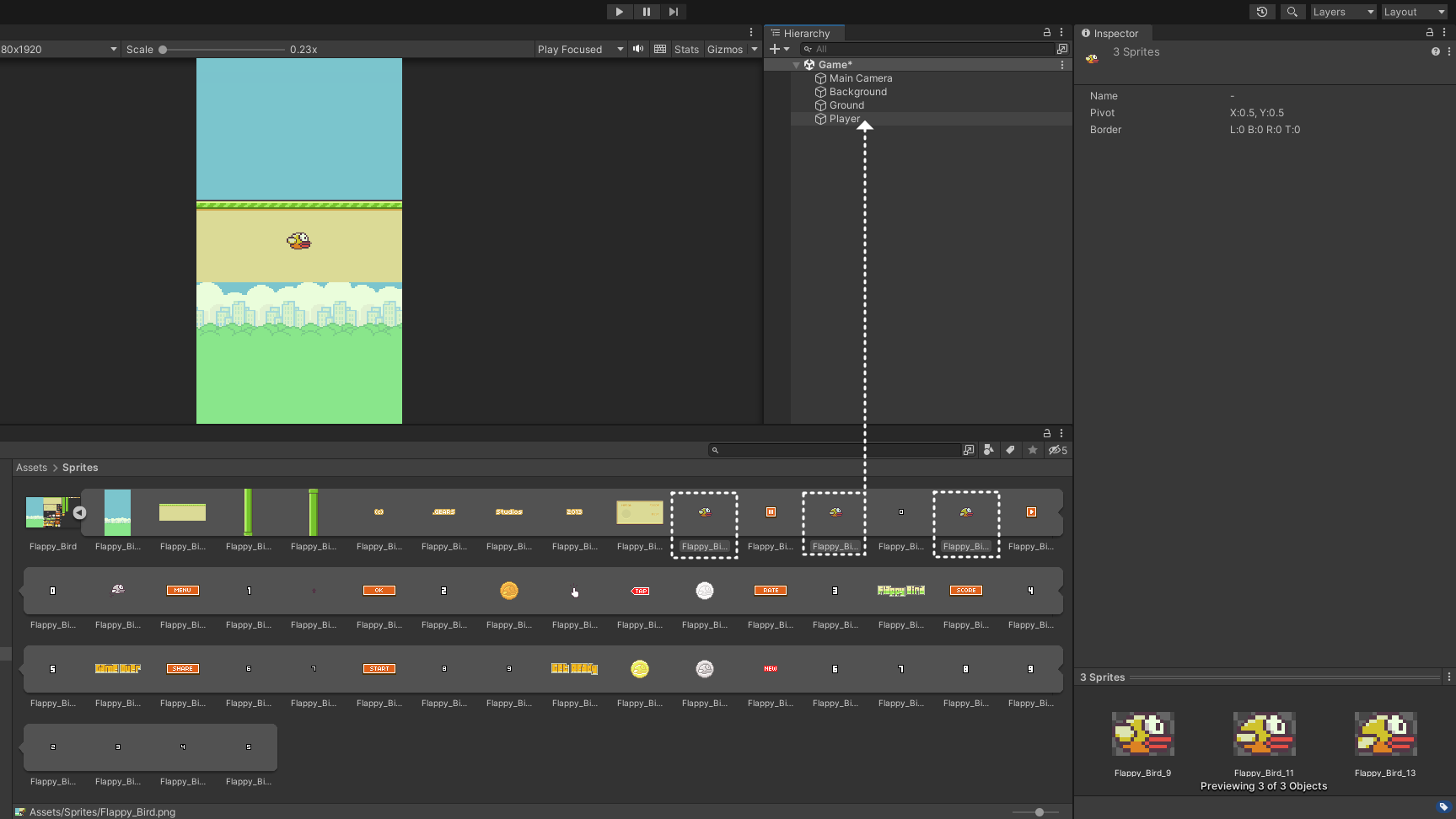Toggle the Project panel lock

tap(1047, 432)
